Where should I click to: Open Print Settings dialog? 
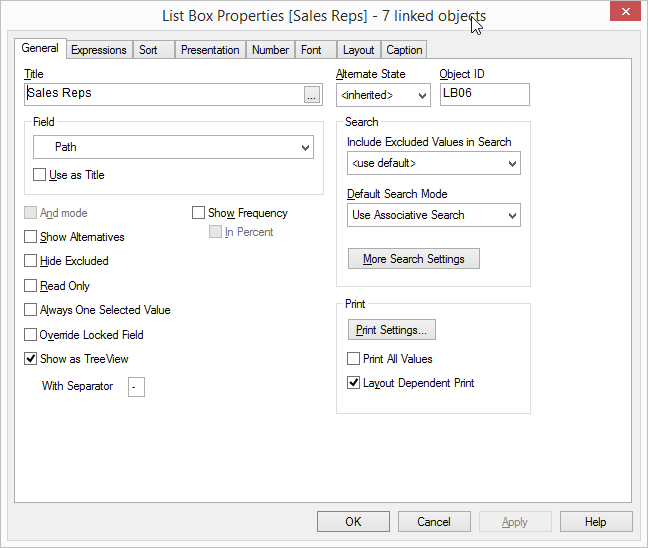tap(391, 330)
